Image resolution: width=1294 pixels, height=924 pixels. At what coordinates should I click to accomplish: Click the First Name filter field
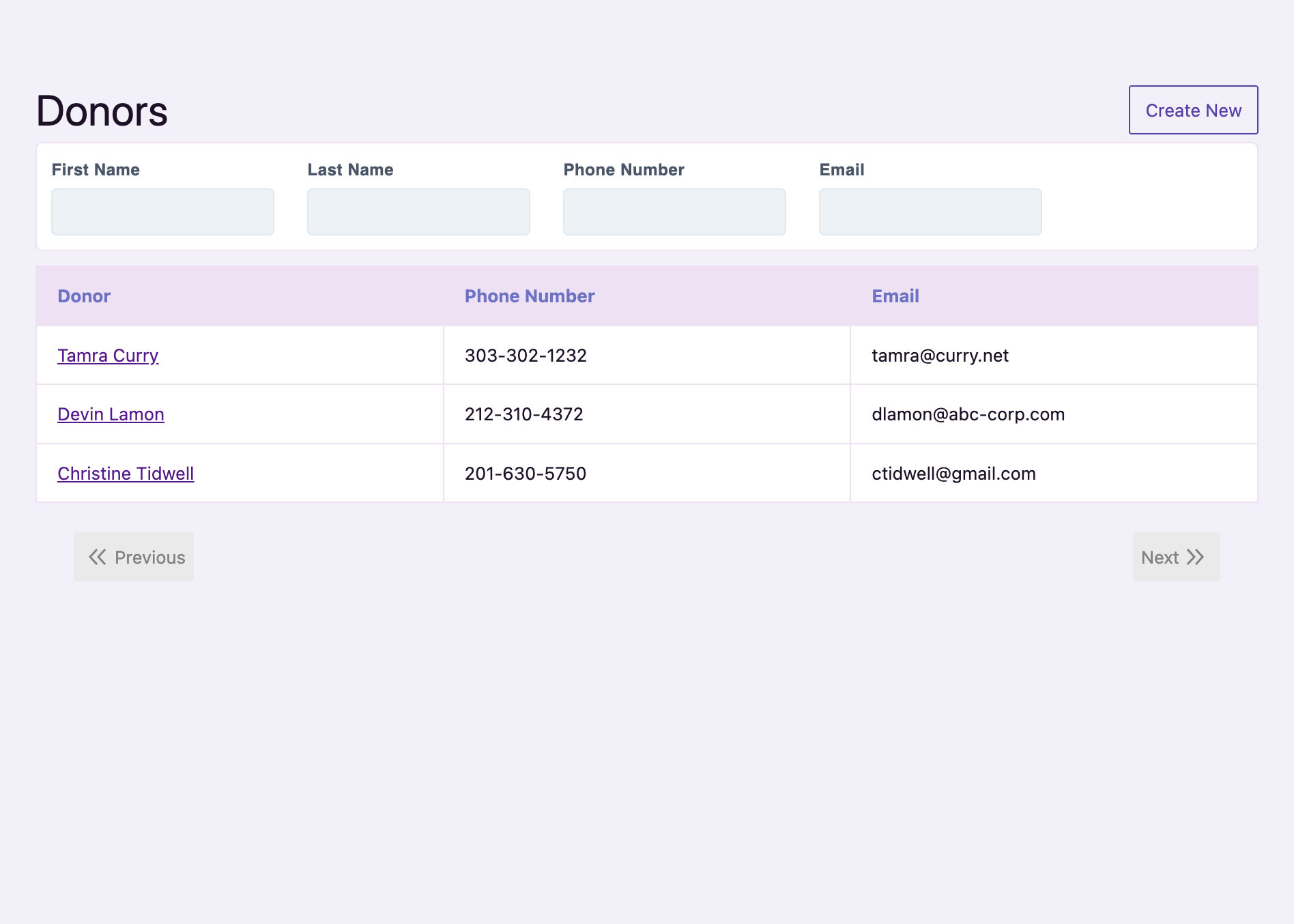162,212
